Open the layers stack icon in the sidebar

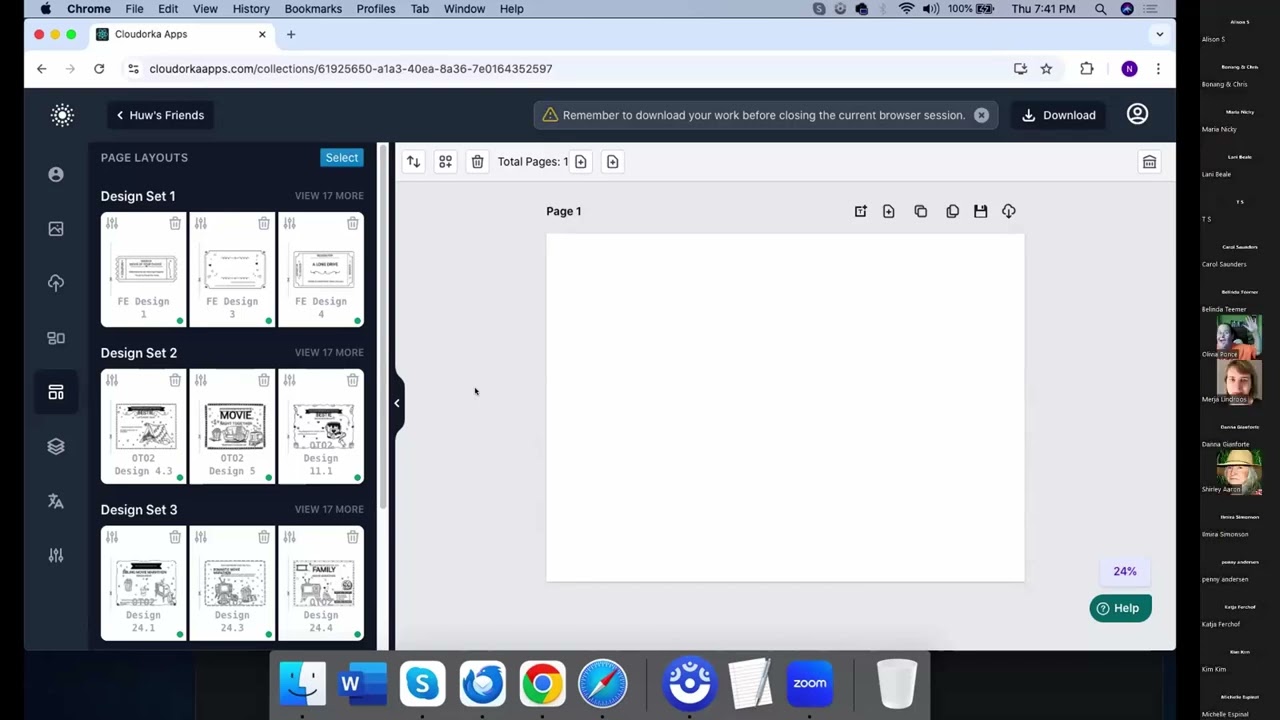point(56,447)
